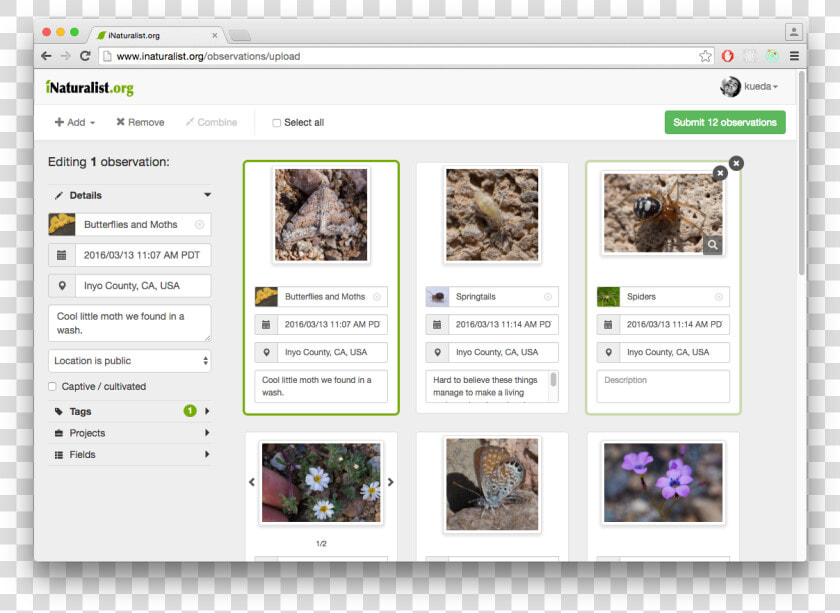
Task: Edit Spiders card Description field
Action: click(x=663, y=386)
